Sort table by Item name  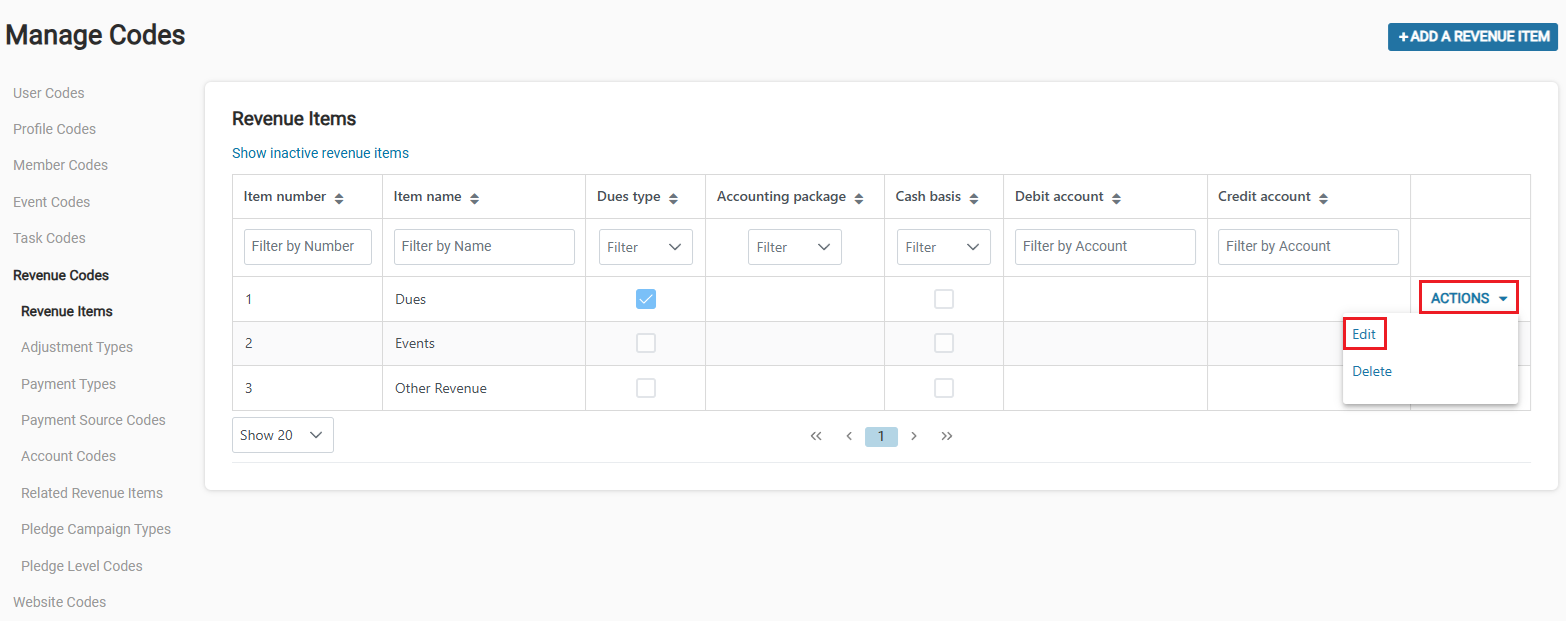[474, 198]
